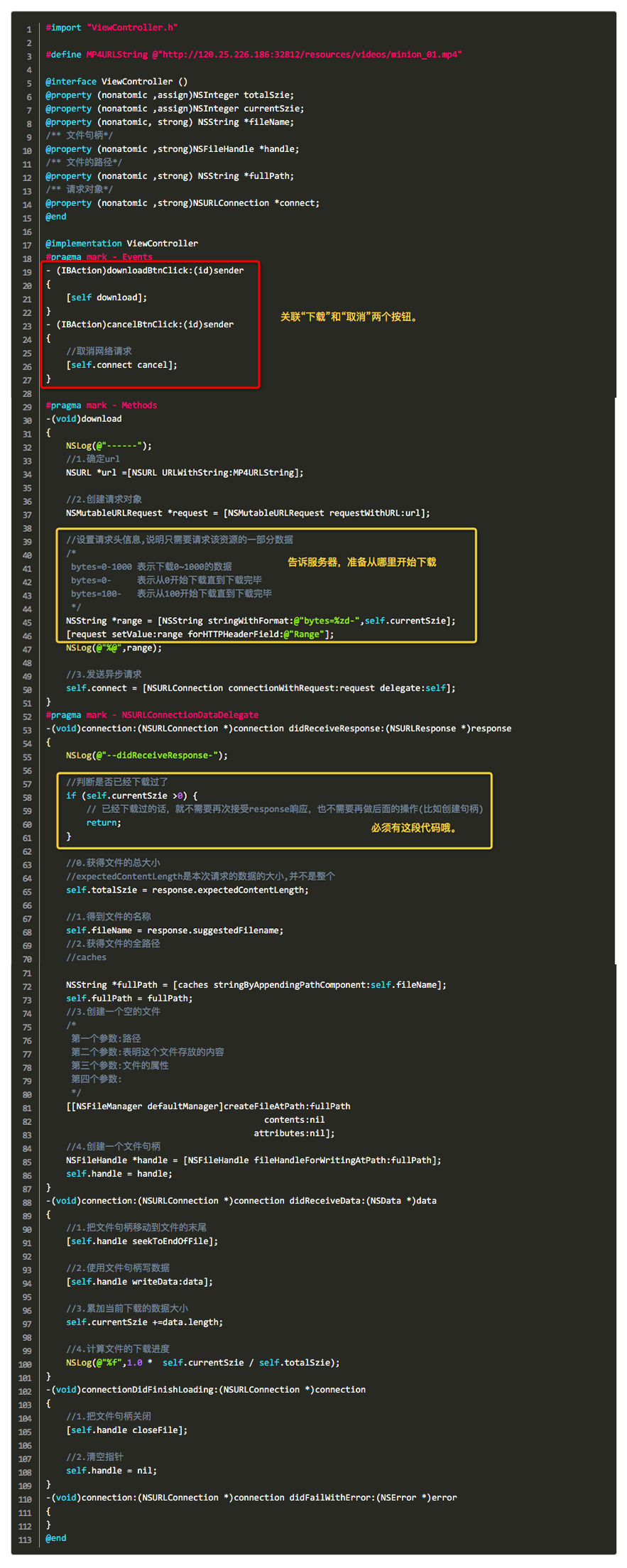The height and width of the screenshot is (1568, 627).
Task: Select the self.handle = nil; statement
Action: [x=111, y=1471]
